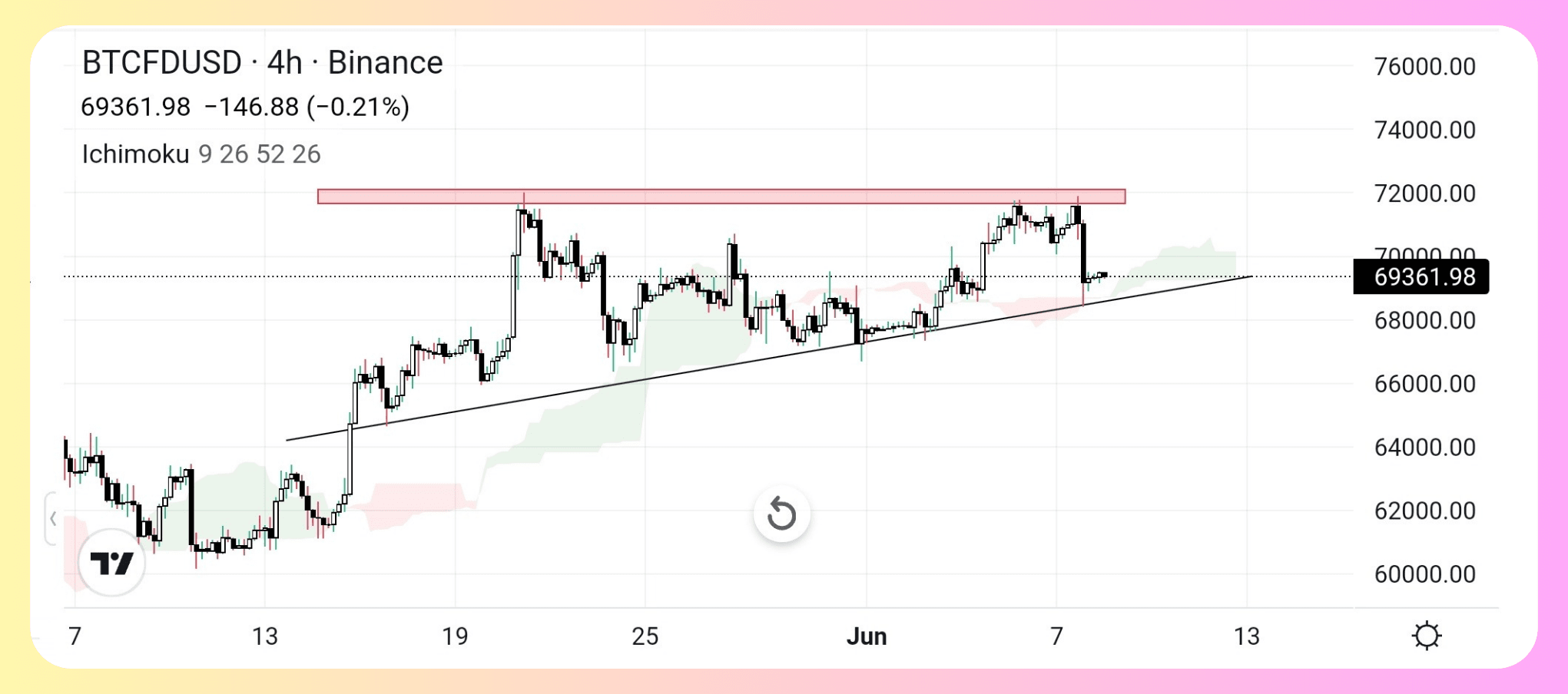This screenshot has width=1568, height=694.
Task: Toggle visibility of the Ichimoku overlay
Action: tap(135, 155)
